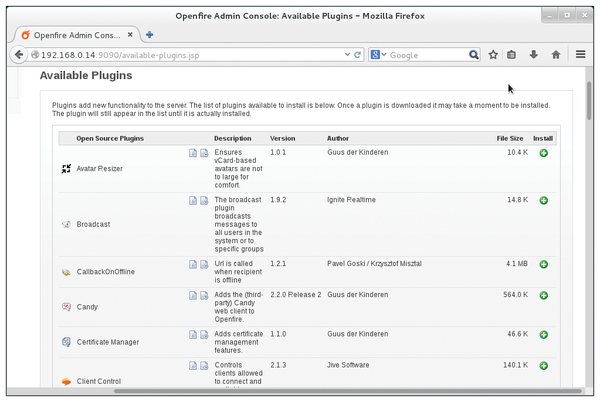600x402 pixels.
Task: Install the Certificate Manager plugin
Action: 543,335
